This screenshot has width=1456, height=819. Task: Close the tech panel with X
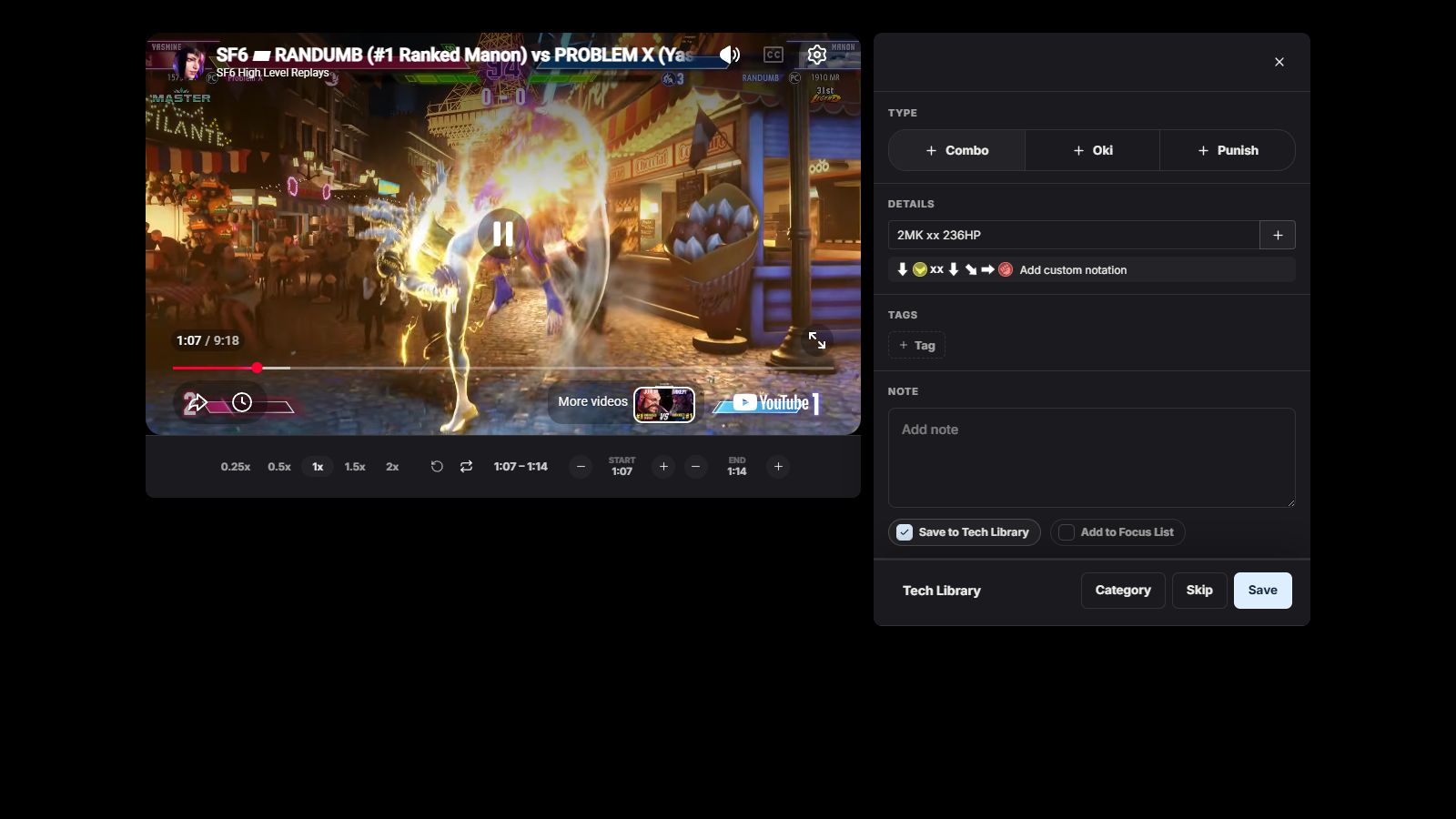pos(1279,62)
